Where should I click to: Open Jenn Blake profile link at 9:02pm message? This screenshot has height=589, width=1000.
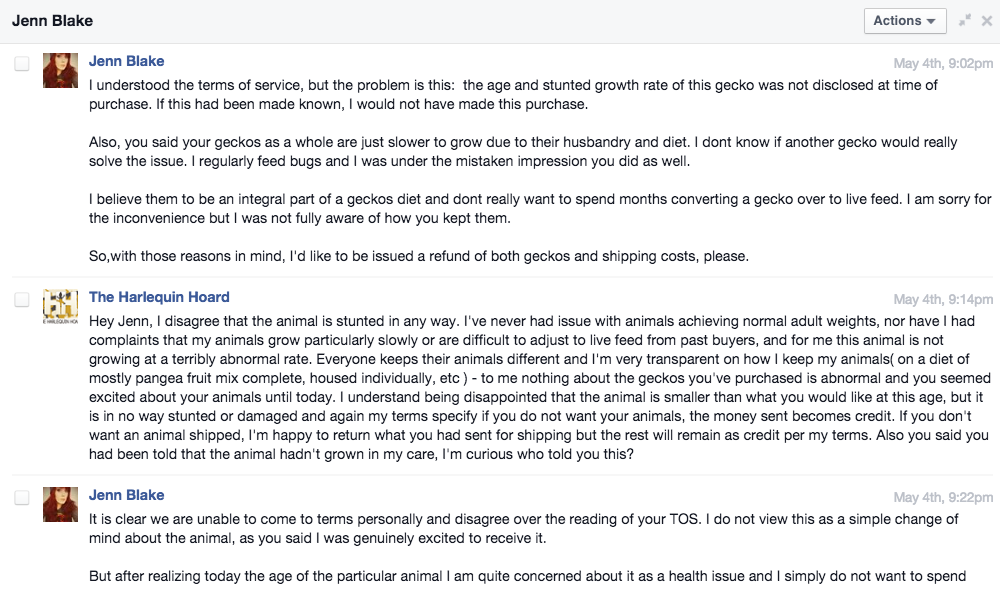[x=126, y=61]
